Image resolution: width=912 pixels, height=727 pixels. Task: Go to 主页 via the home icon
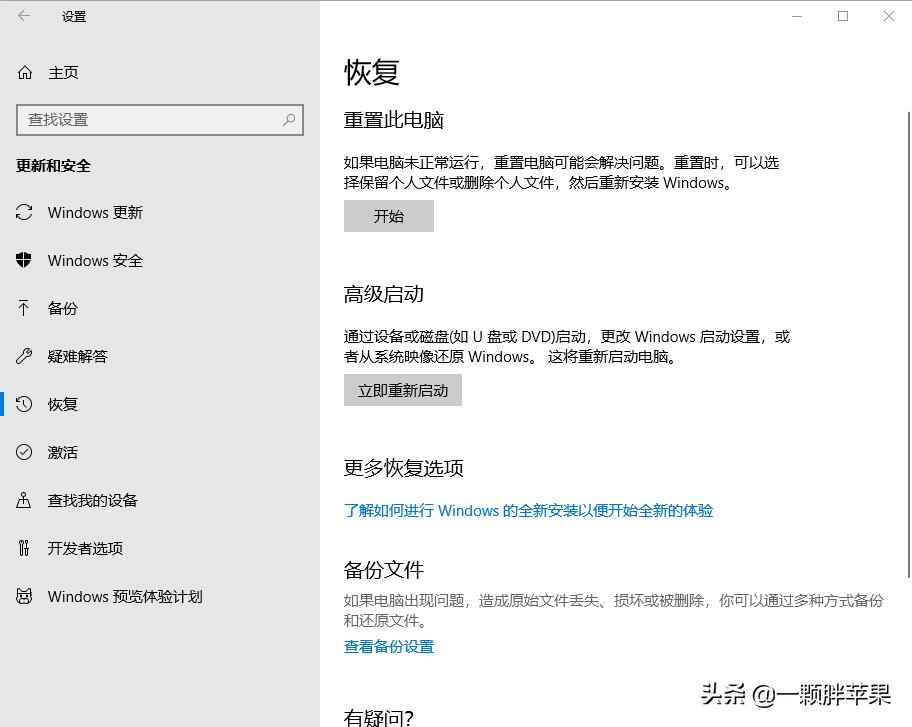23,72
